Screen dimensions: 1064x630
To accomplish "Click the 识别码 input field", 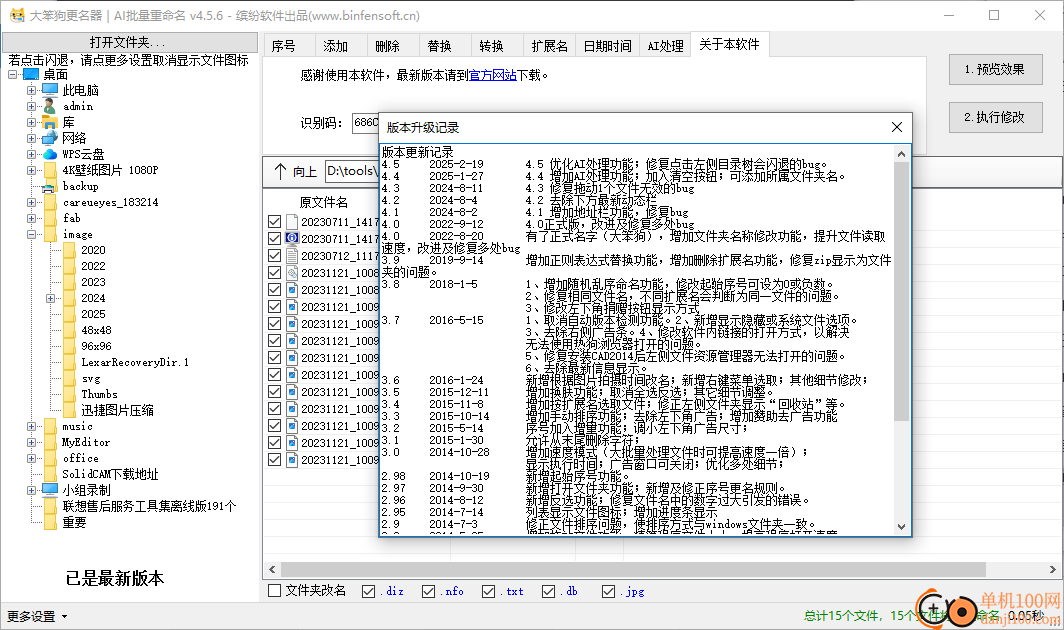I will [366, 123].
